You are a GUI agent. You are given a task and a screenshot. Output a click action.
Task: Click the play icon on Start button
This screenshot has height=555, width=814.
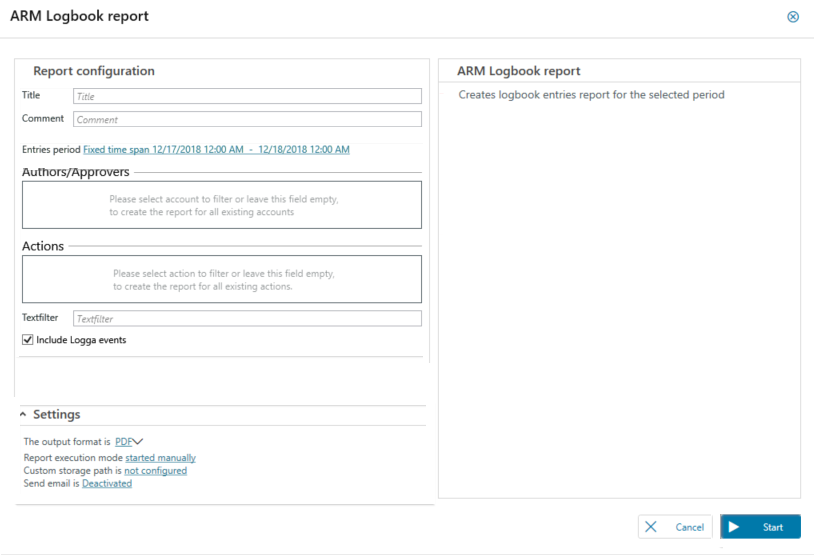click(x=734, y=527)
